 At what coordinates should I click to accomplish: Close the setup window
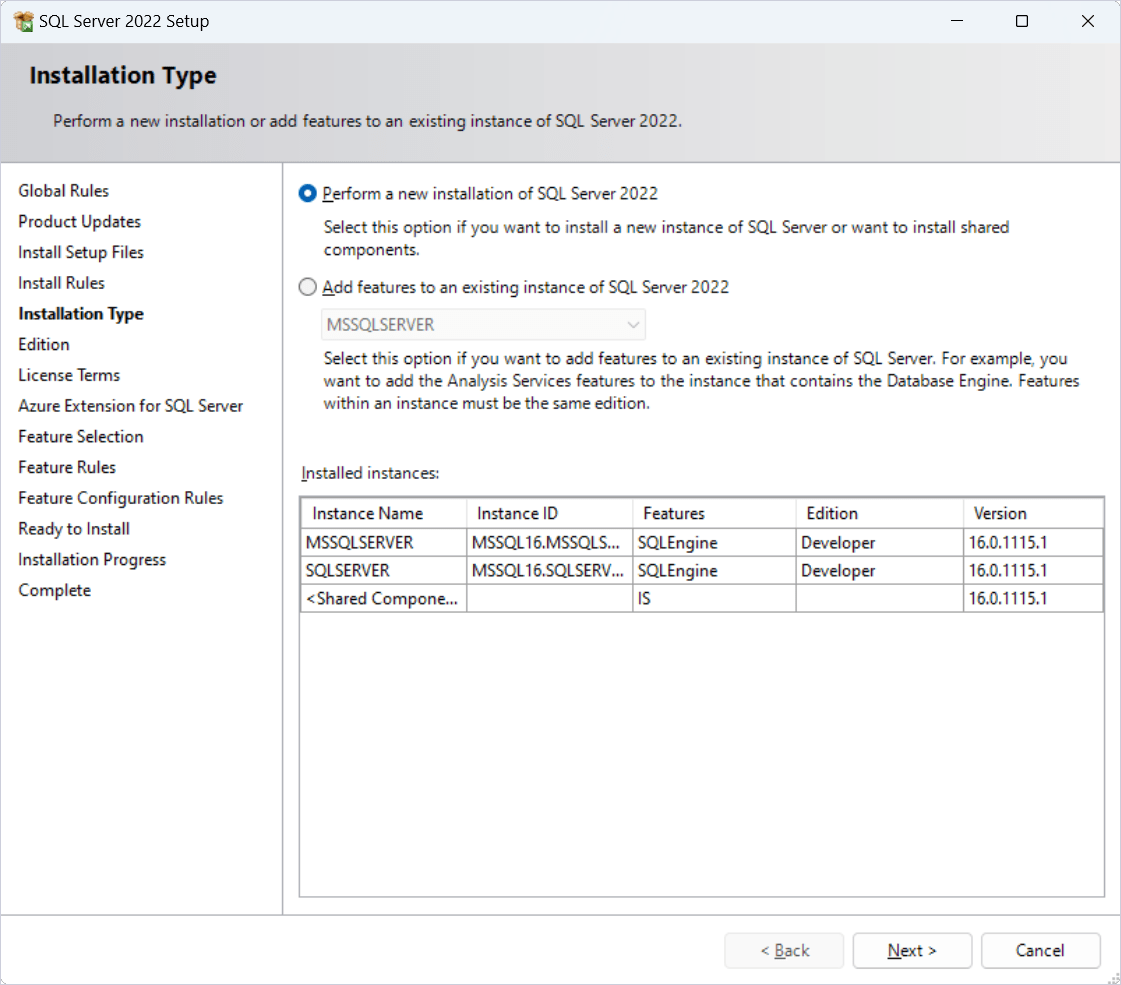1087,21
